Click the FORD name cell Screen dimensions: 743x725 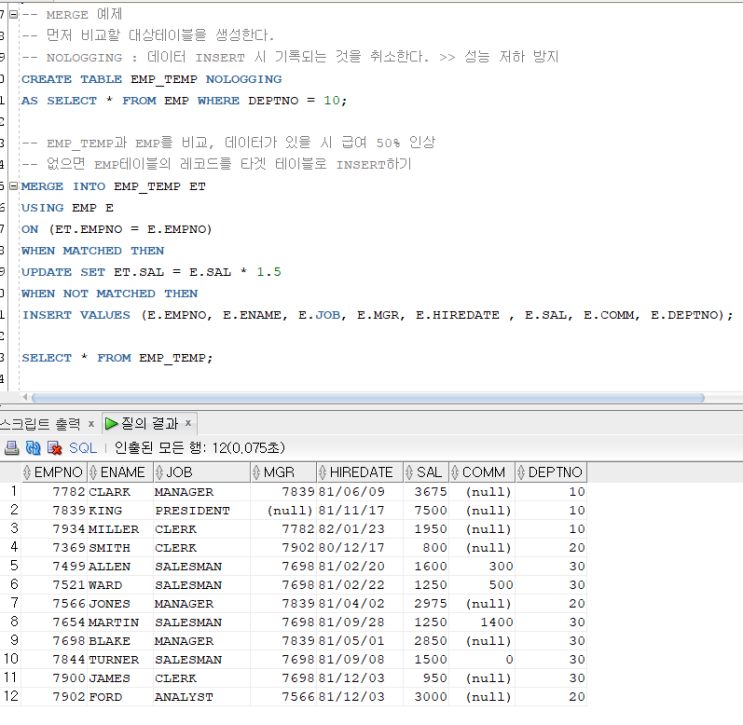click(x=120, y=697)
